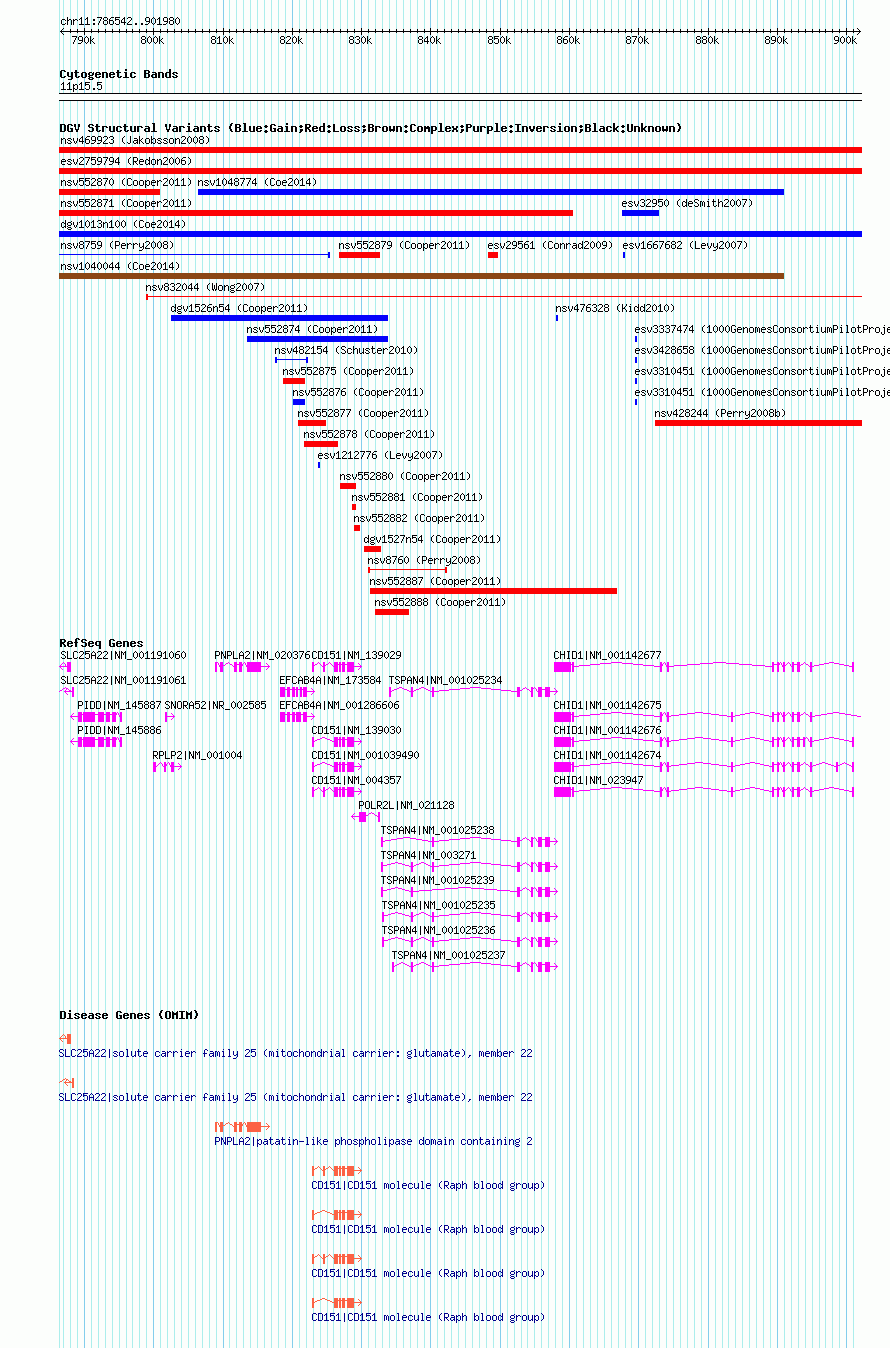Click the PNPLA2|NM_020376 gene label
Image resolution: width=890 pixels, height=1348 pixels.
[262, 655]
